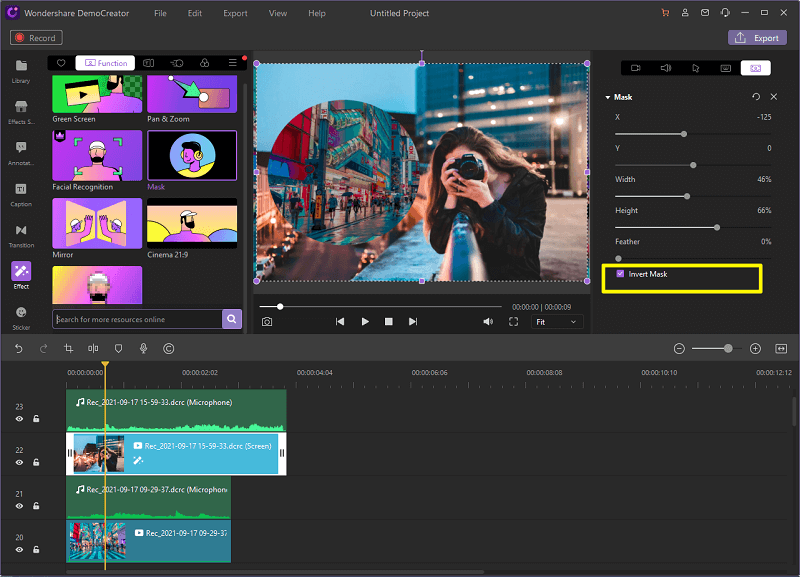The width and height of the screenshot is (800, 577).
Task: Click the marker shield icon
Action: coord(118,348)
